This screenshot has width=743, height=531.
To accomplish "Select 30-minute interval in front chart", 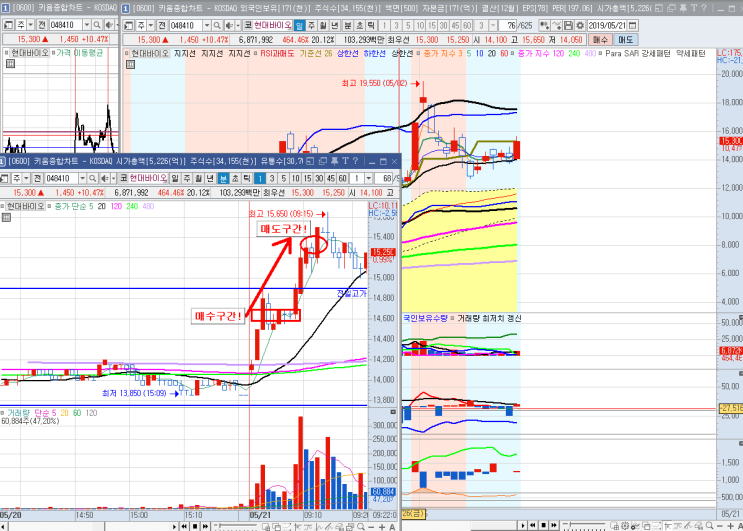I will pyautogui.click(x=318, y=178).
